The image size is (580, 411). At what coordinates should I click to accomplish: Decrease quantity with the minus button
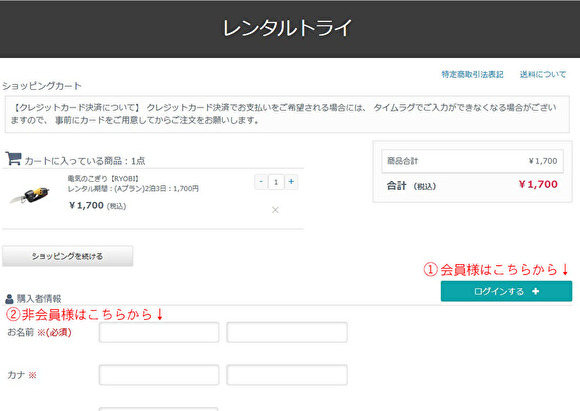(x=261, y=182)
